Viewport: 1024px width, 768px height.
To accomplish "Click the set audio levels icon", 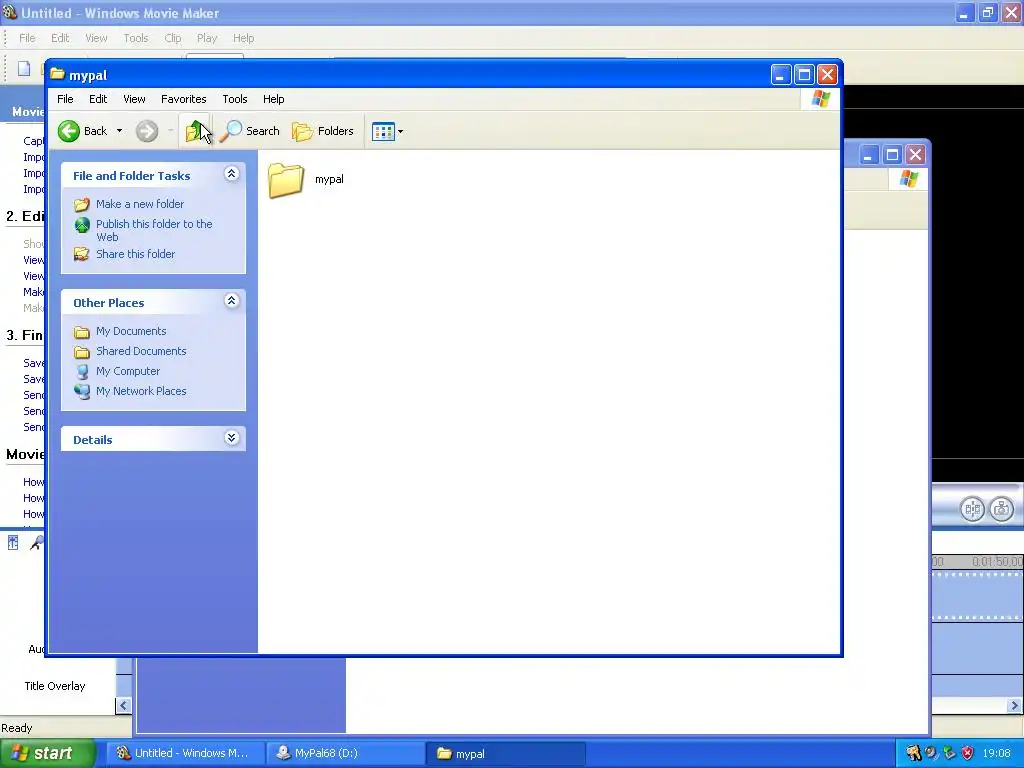I will 12,543.
